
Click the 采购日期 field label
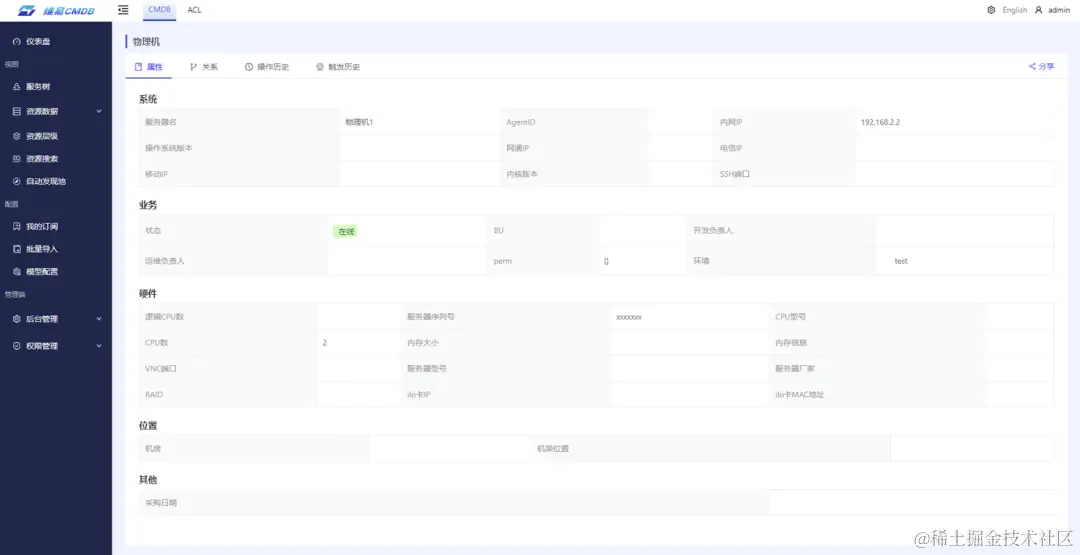[x=161, y=503]
